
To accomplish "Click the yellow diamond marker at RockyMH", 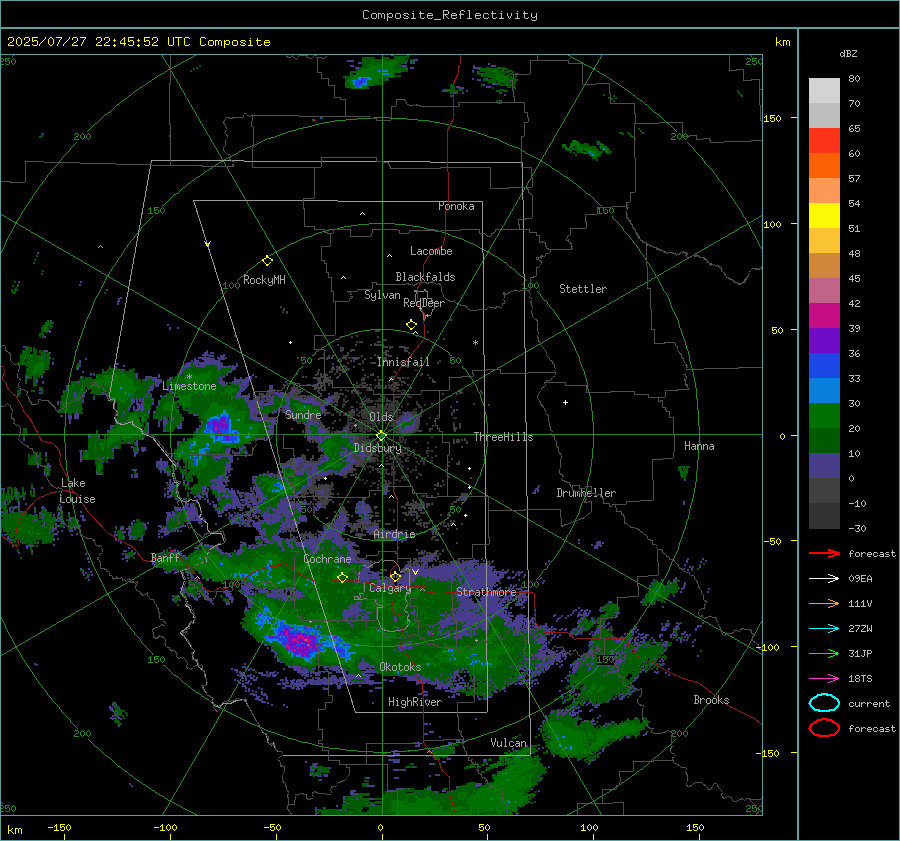I will coord(267,261).
